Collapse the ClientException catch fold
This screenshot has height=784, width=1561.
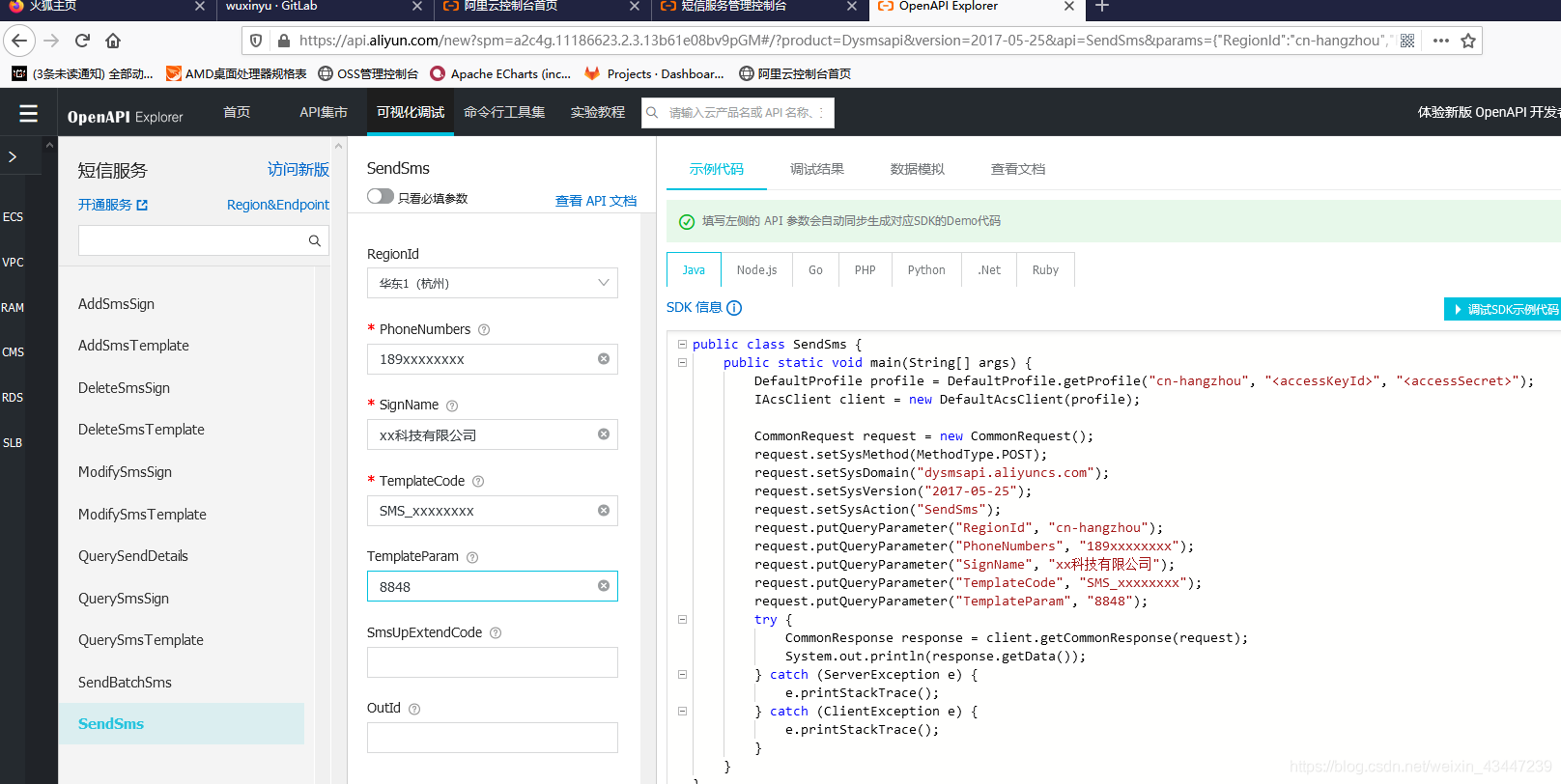point(682,711)
